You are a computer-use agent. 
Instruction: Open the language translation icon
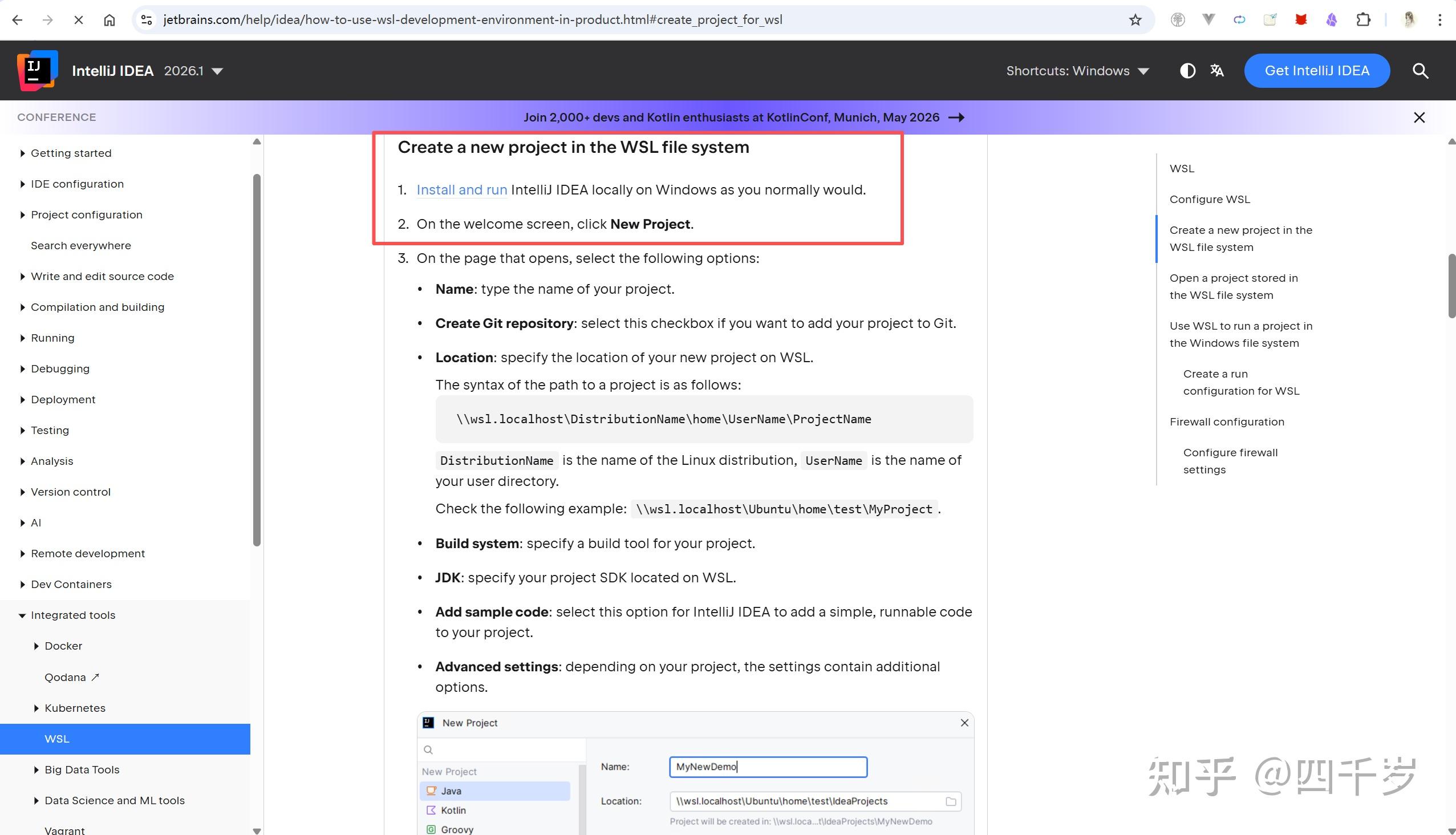(1217, 71)
